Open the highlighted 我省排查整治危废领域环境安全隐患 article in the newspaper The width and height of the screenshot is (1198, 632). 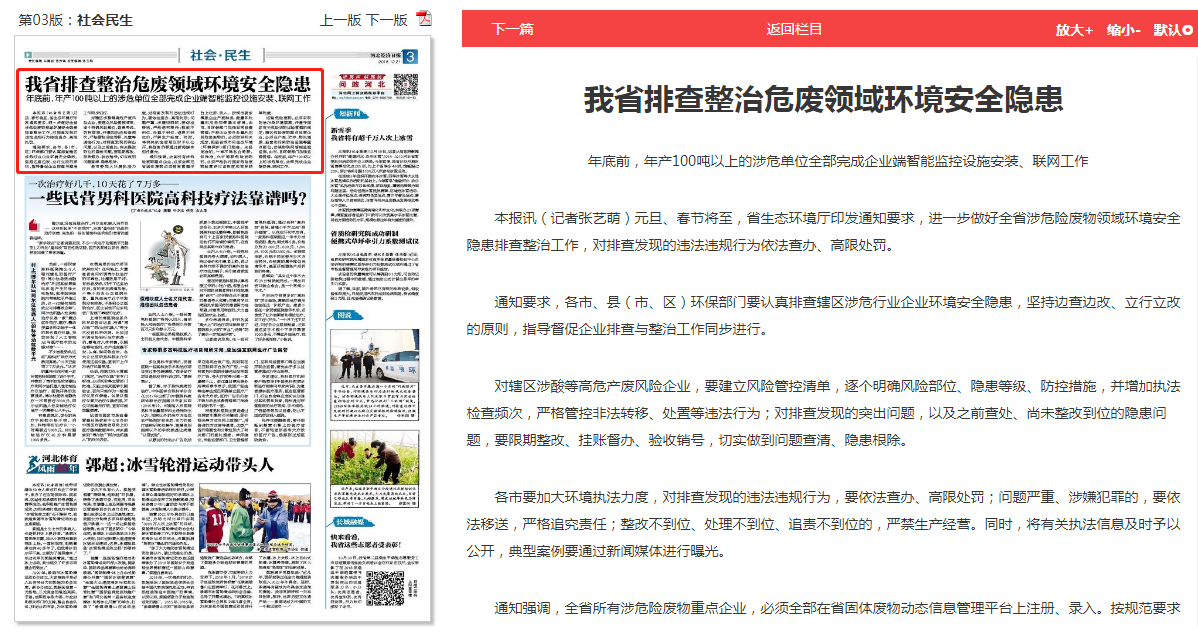pyautogui.click(x=170, y=121)
